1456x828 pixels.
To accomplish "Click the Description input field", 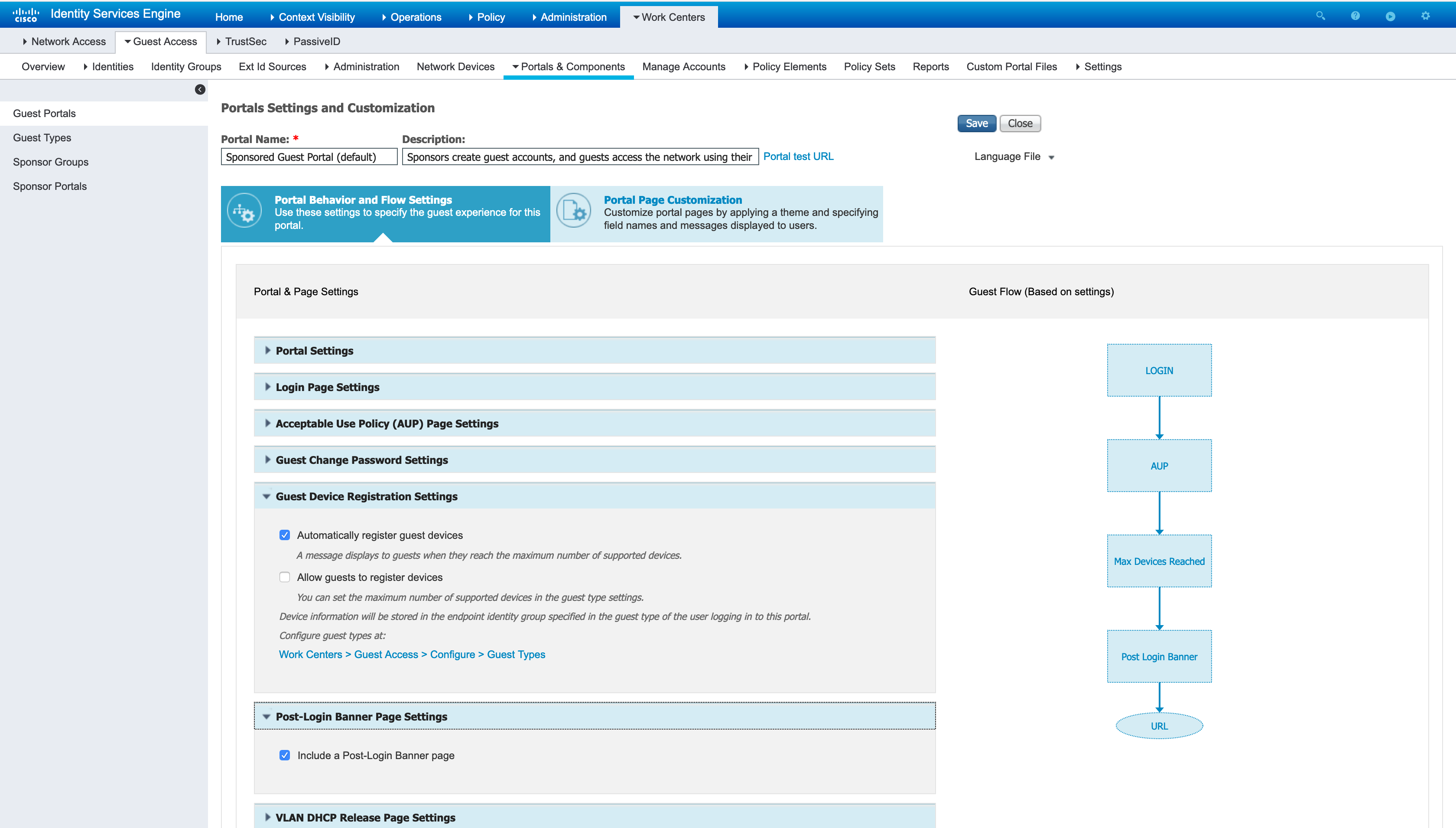I will (x=580, y=157).
